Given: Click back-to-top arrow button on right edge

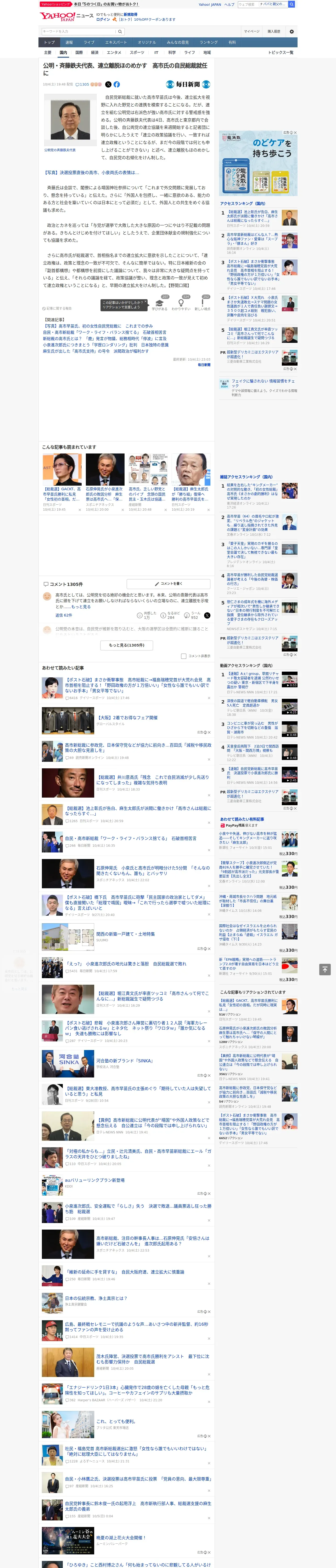Looking at the screenshot, I should 325,969.
